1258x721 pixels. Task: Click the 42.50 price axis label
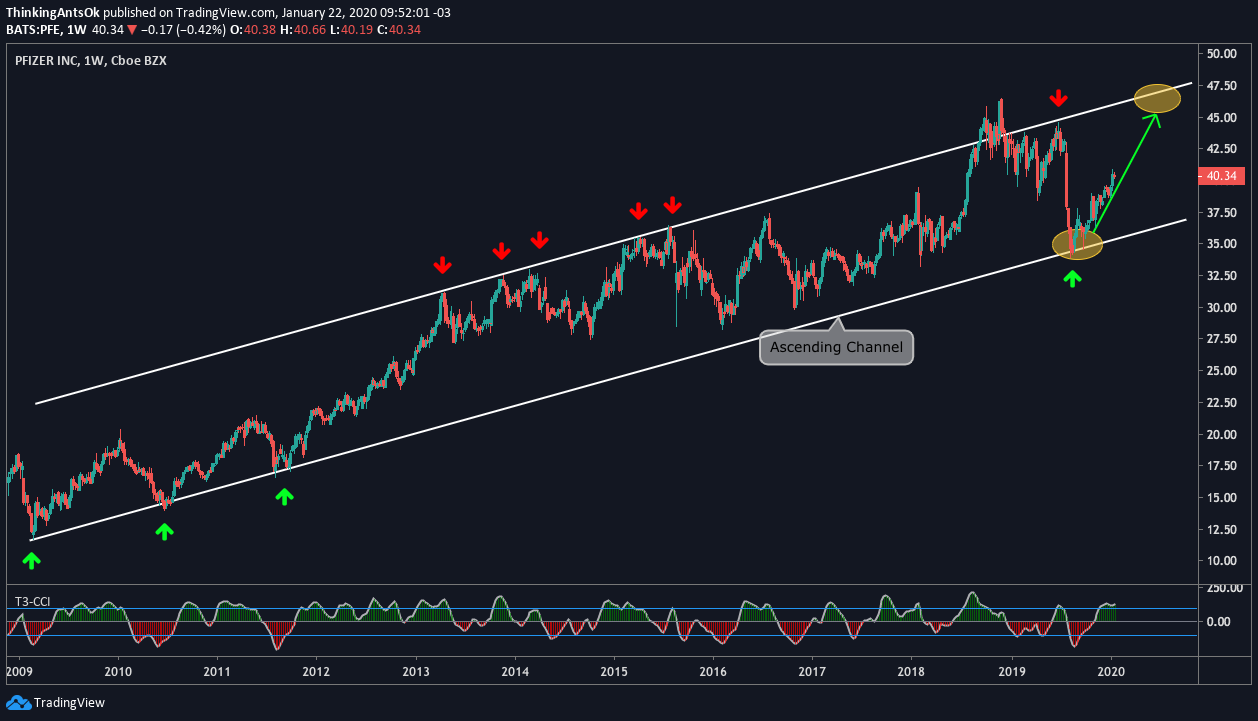click(x=1224, y=149)
